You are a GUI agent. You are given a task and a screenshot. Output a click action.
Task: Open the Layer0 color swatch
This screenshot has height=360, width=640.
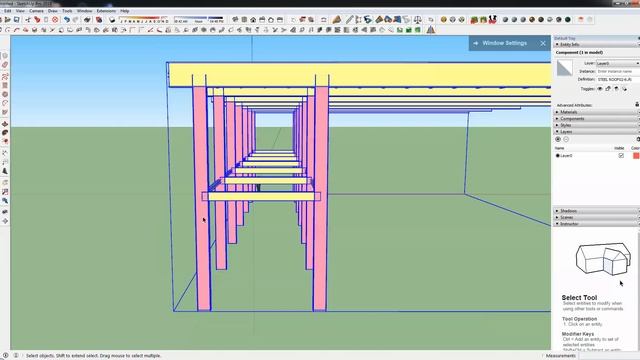636,156
